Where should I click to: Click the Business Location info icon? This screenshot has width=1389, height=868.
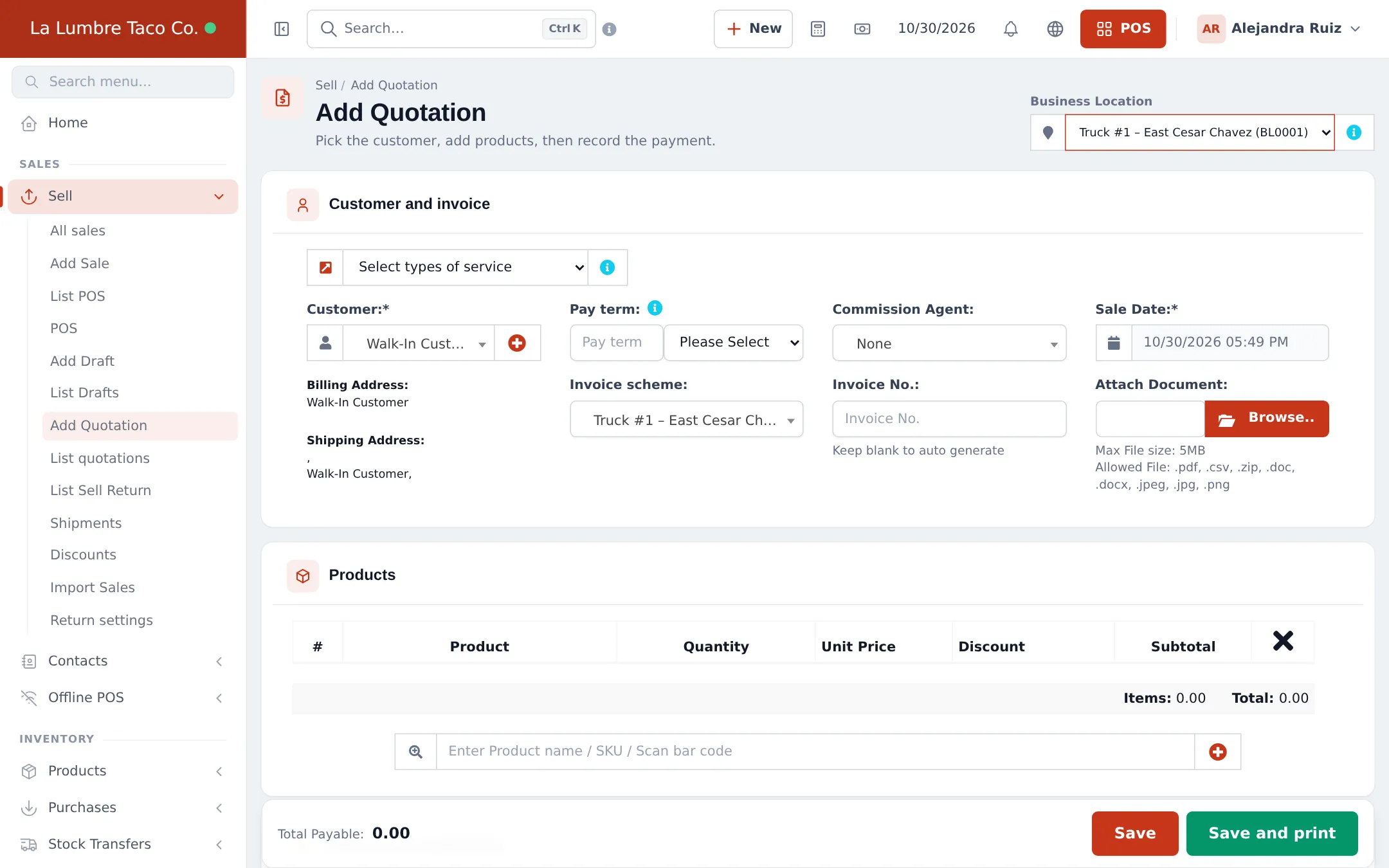1354,132
